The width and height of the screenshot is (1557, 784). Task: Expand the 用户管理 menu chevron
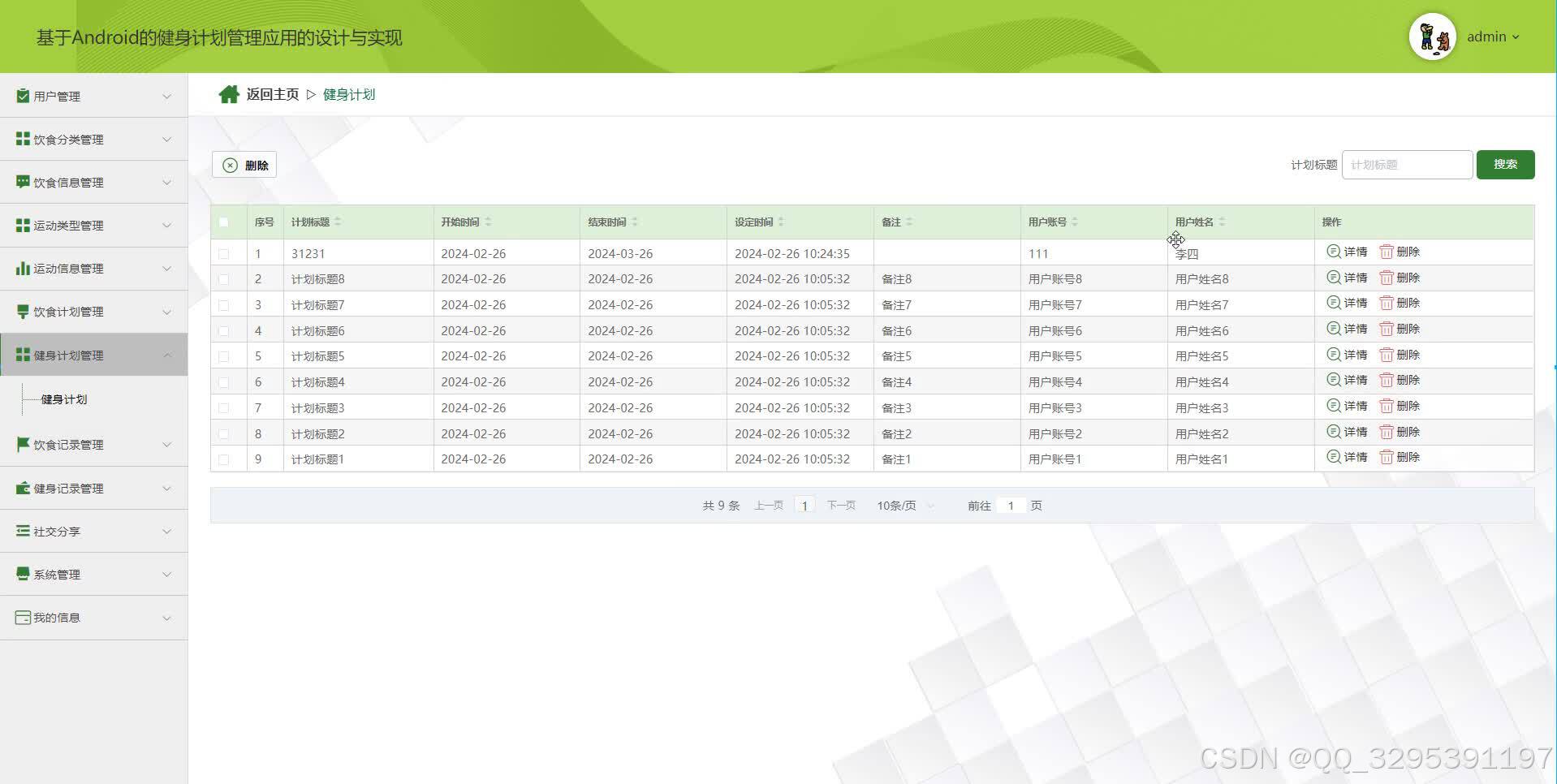click(x=166, y=96)
